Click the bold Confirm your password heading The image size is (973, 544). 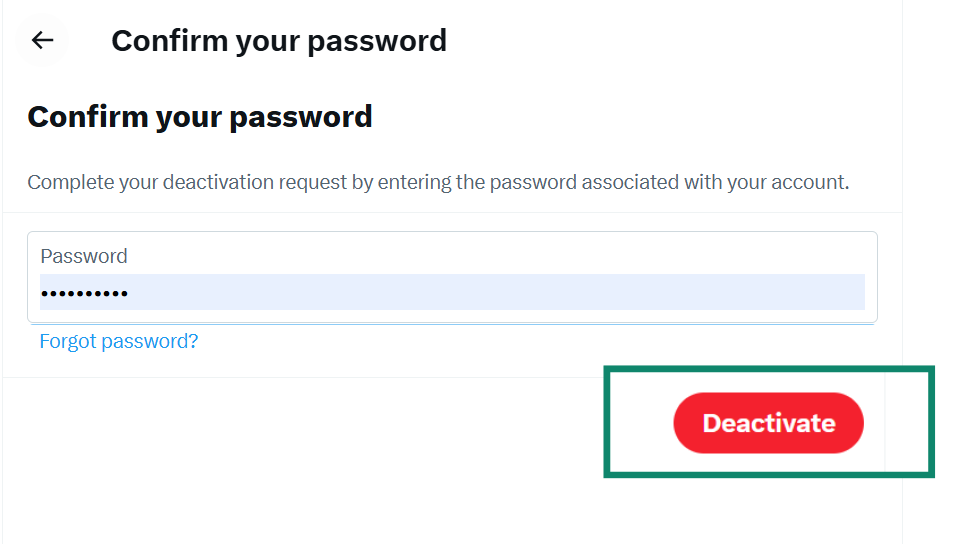pos(200,117)
